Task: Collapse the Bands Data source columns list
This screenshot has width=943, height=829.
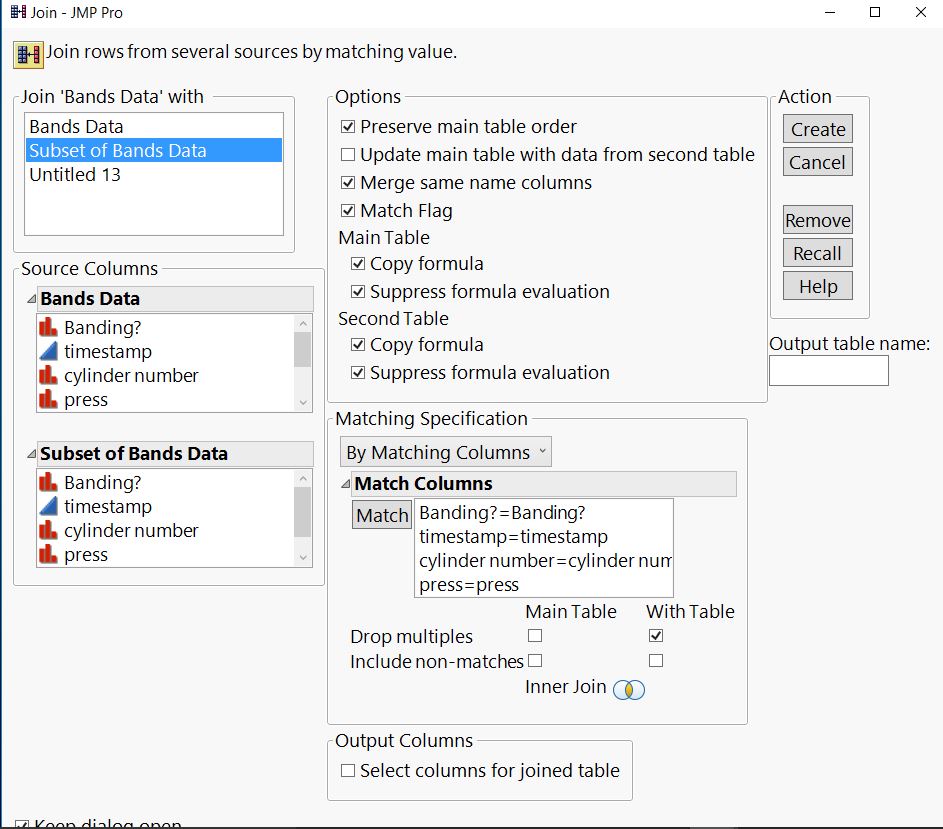Action: pos(31,299)
